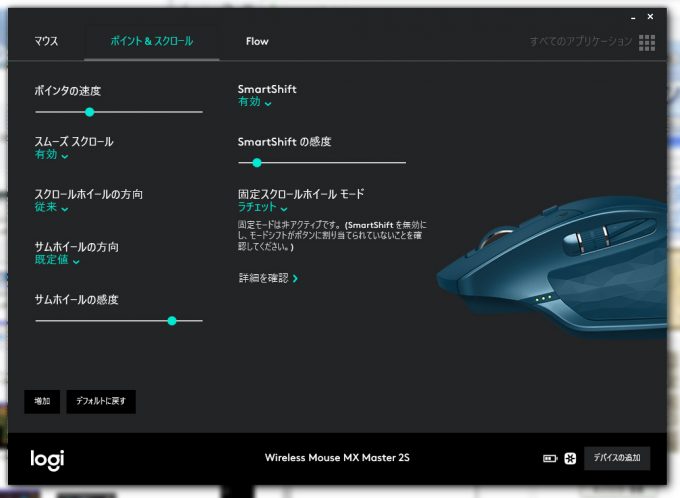Image resolution: width=680 pixels, height=498 pixels.
Task: Open the スクロールホイールの方向 dropdown
Action: [52, 207]
